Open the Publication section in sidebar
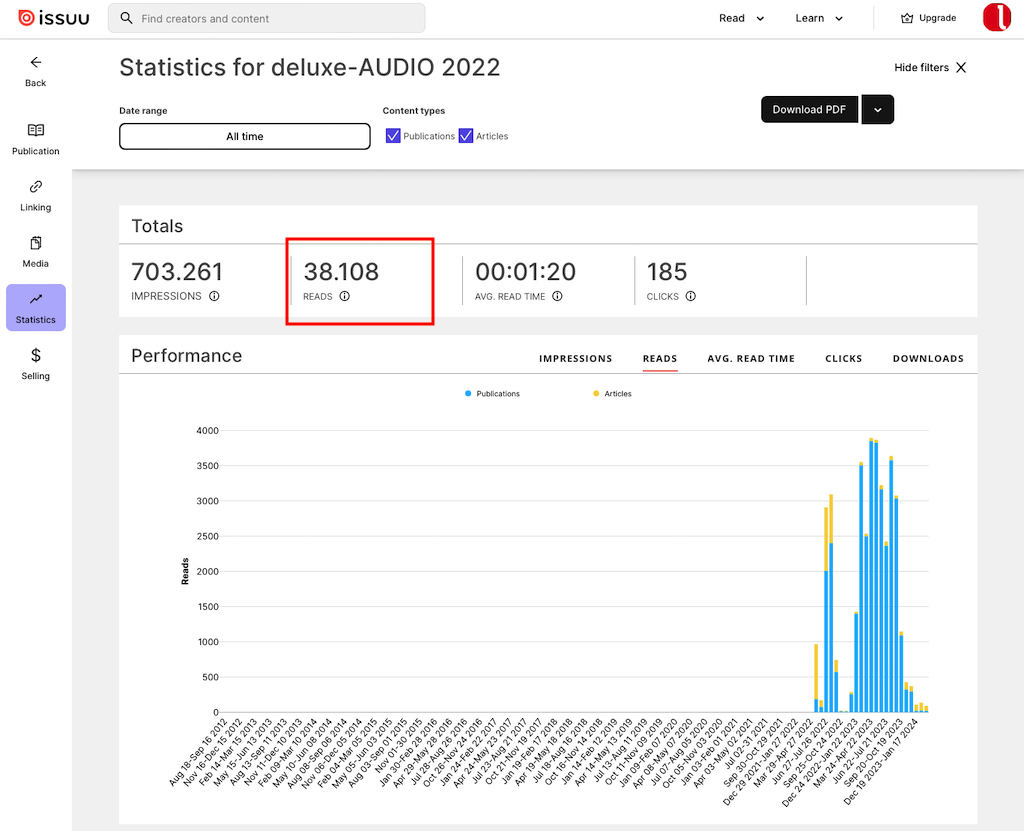 click(x=36, y=139)
